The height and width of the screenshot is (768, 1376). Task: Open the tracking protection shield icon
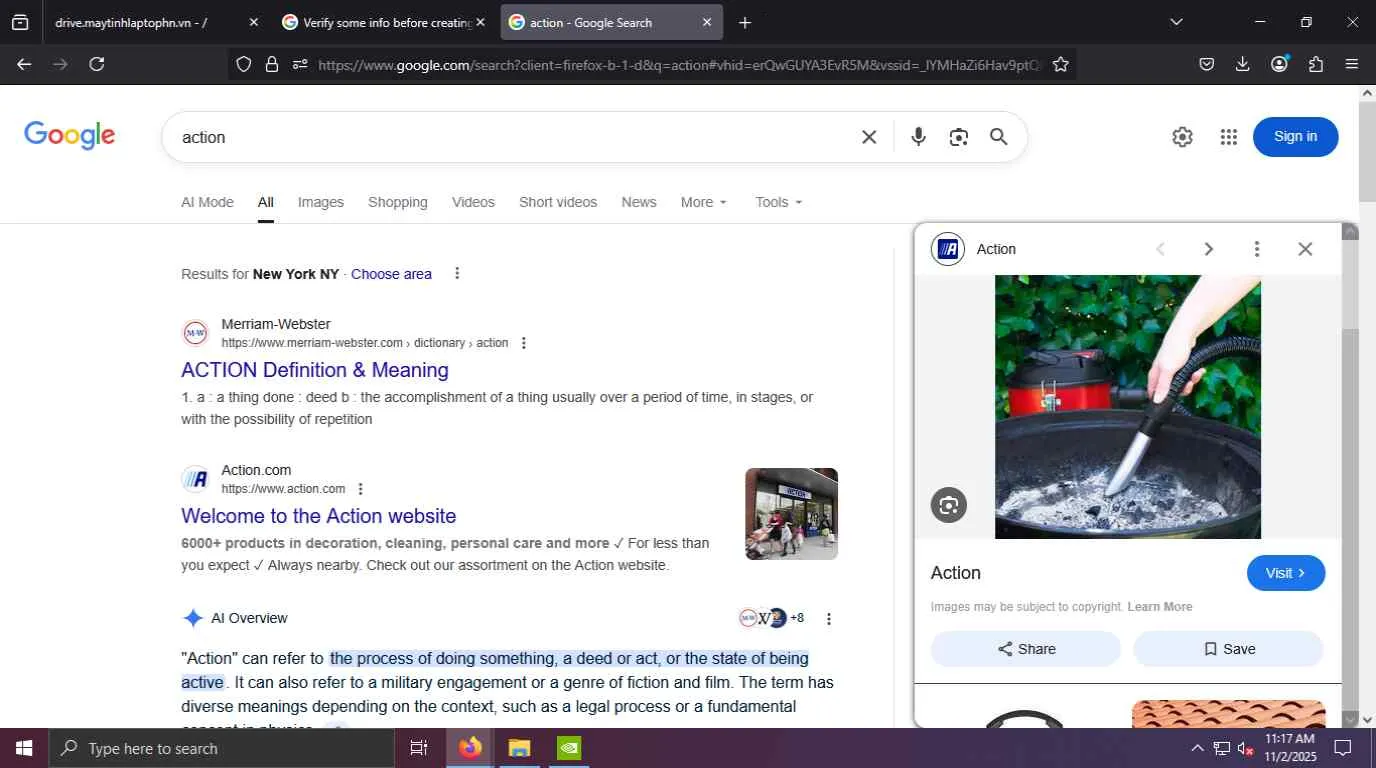tap(244, 64)
